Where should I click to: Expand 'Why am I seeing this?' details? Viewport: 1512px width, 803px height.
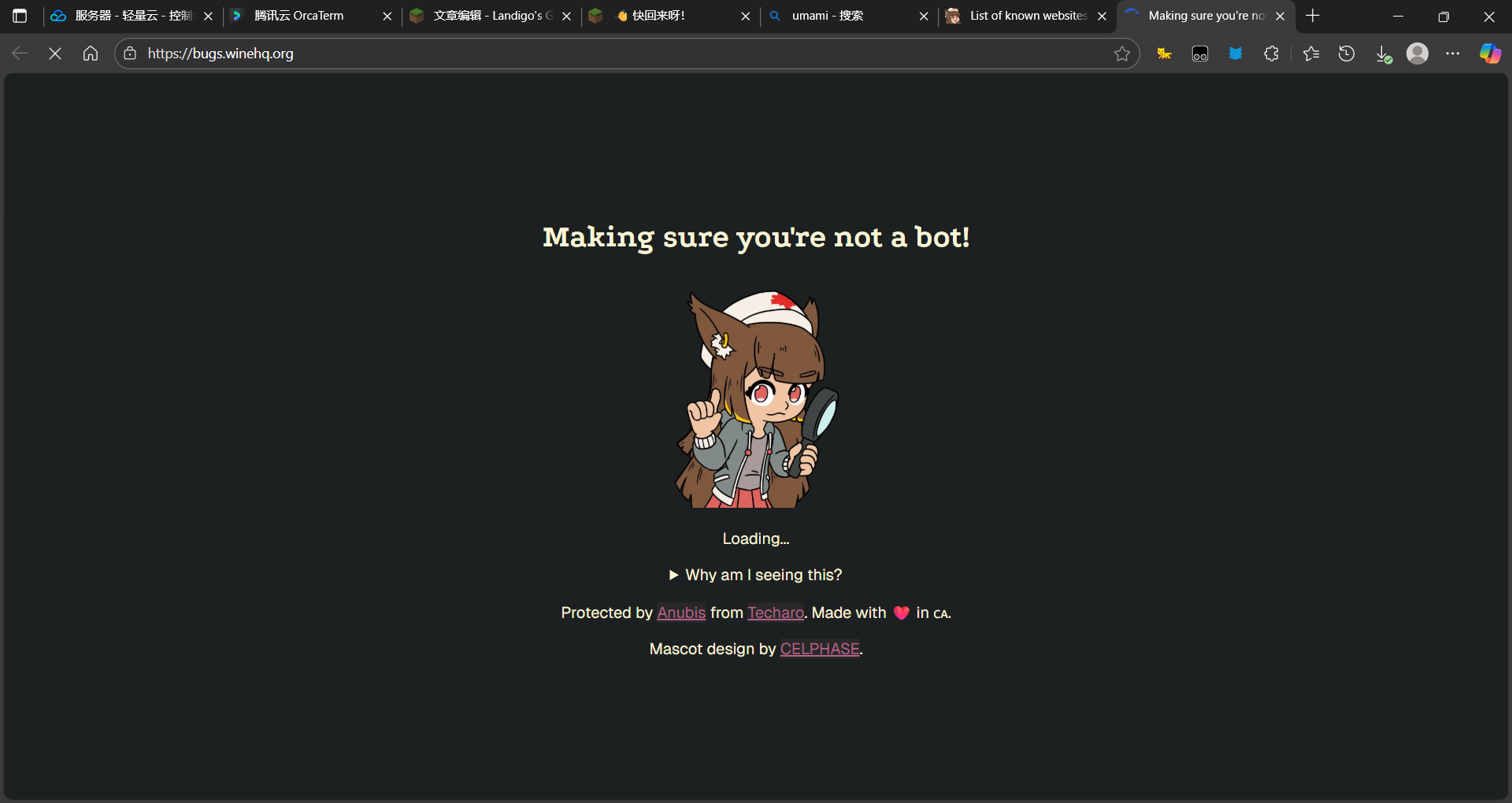pyautogui.click(x=755, y=575)
